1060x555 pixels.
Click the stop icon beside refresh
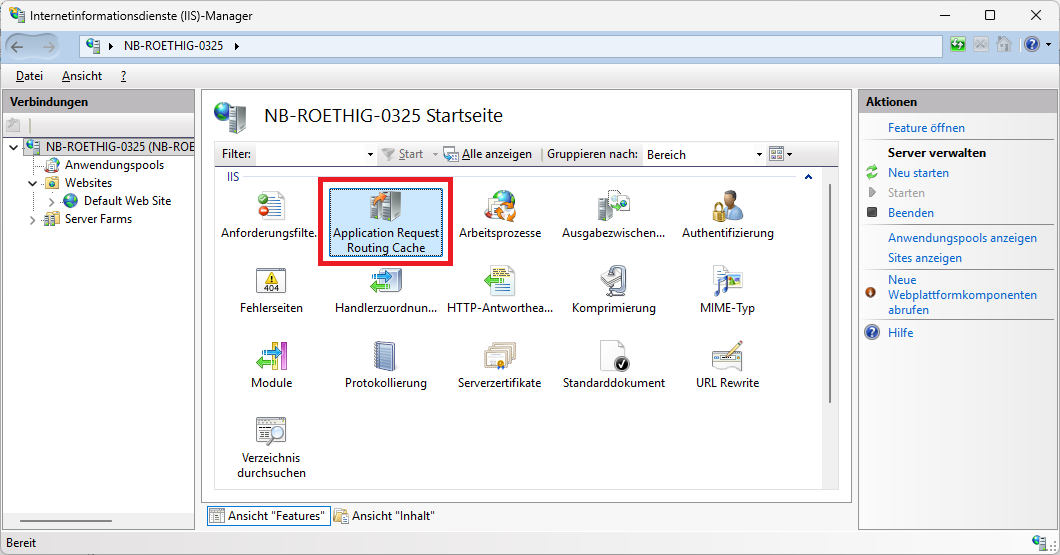coord(981,45)
